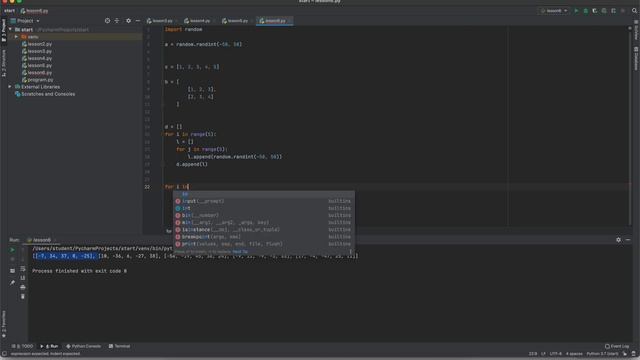Toggle tool window bars icon in status corner

pyautogui.click(x=4, y=354)
